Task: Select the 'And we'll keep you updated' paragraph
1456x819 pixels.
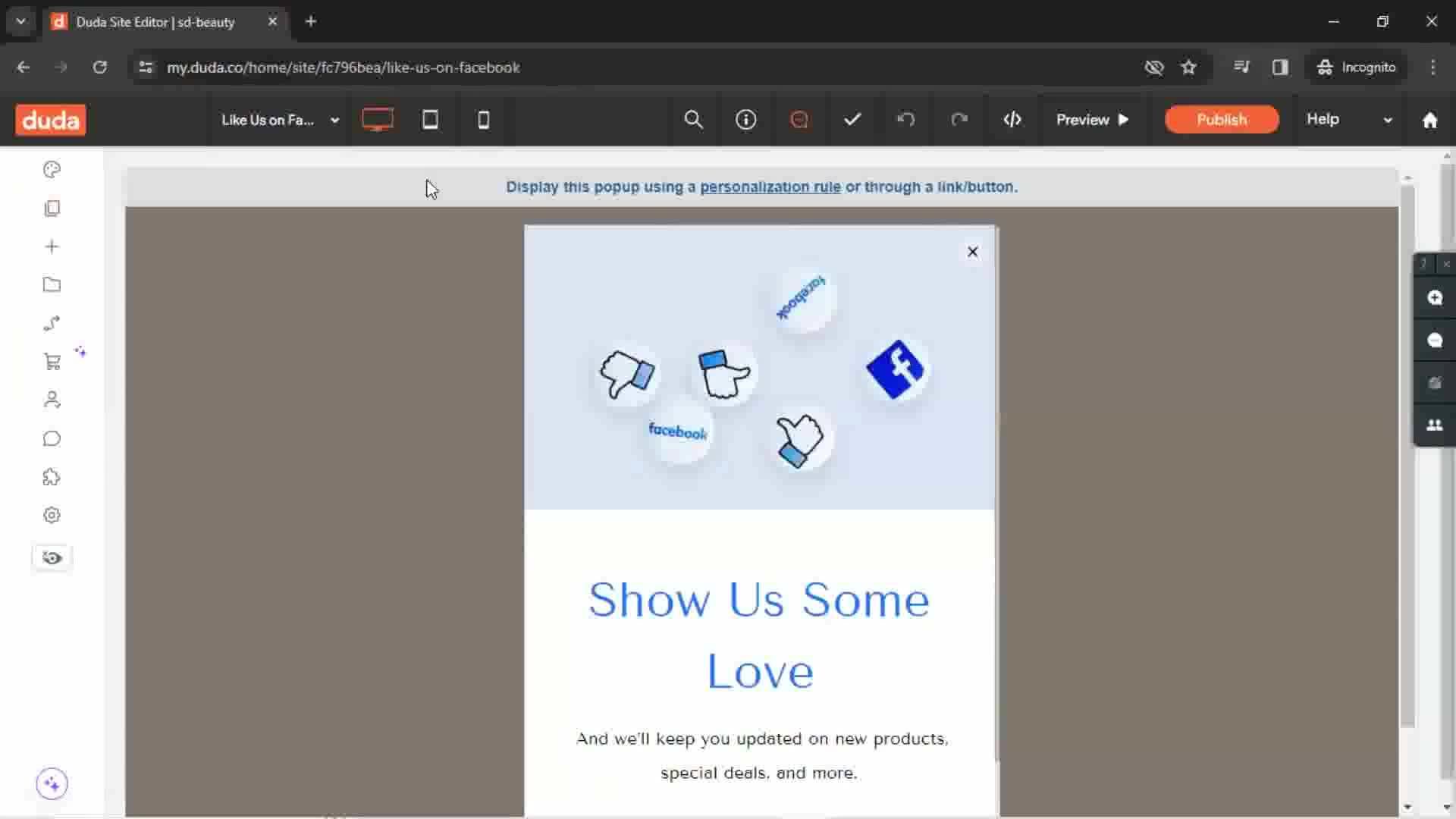Action: tap(761, 755)
